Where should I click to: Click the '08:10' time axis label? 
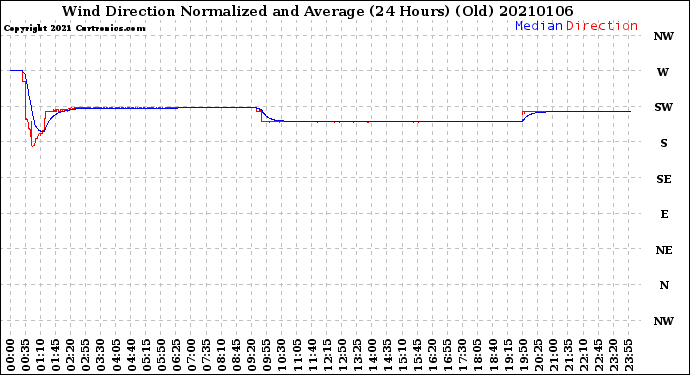(x=221, y=355)
